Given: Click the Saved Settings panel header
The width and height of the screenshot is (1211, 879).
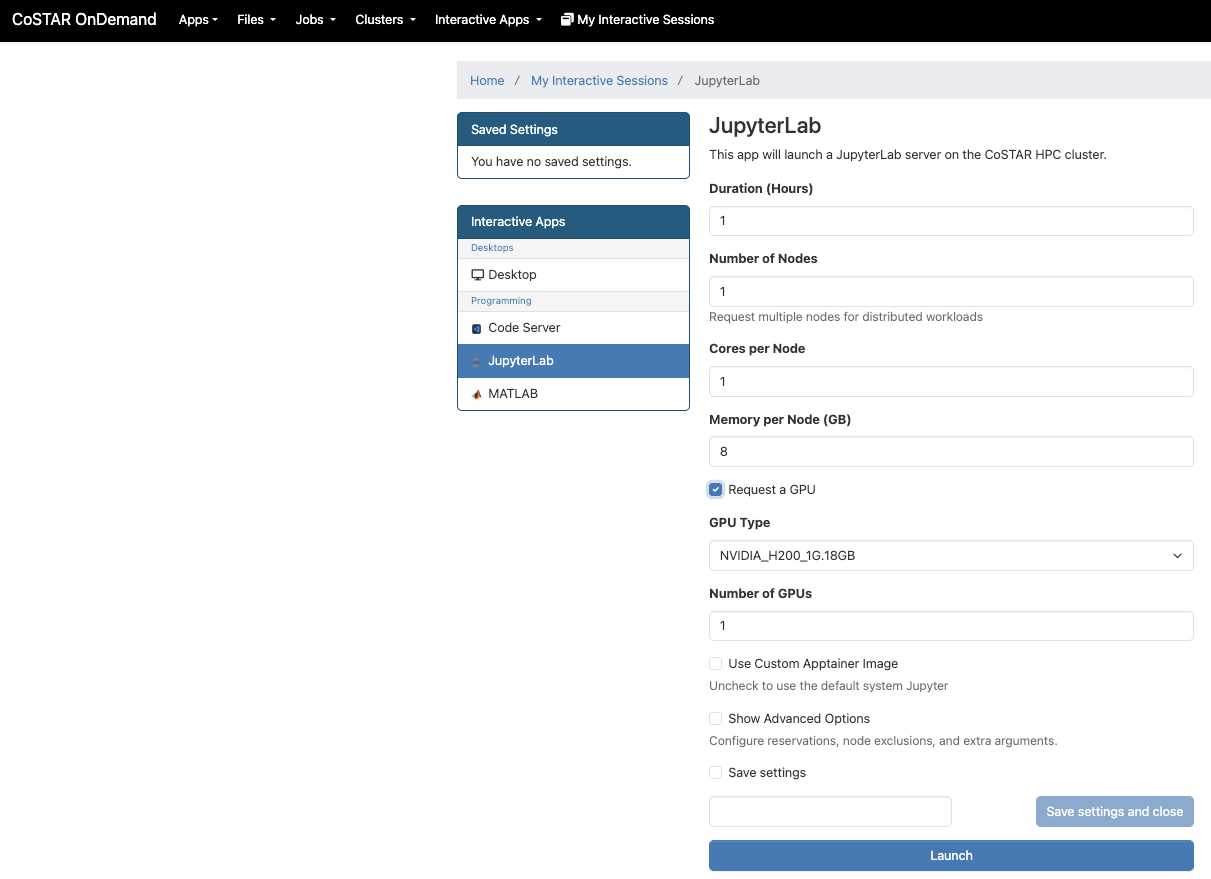Looking at the screenshot, I should pyautogui.click(x=573, y=130).
